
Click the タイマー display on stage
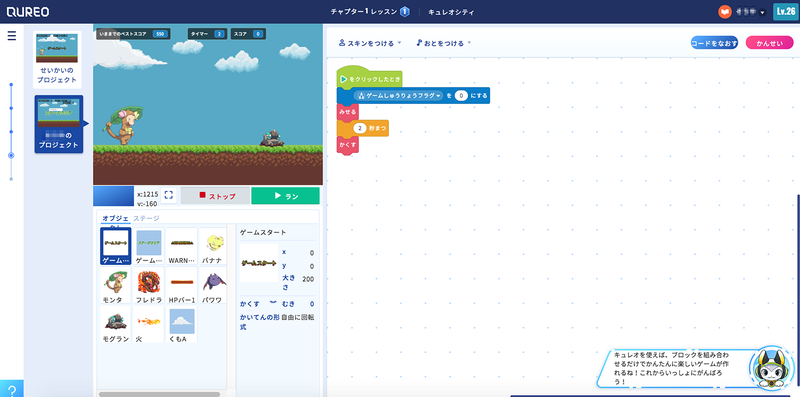click(208, 34)
